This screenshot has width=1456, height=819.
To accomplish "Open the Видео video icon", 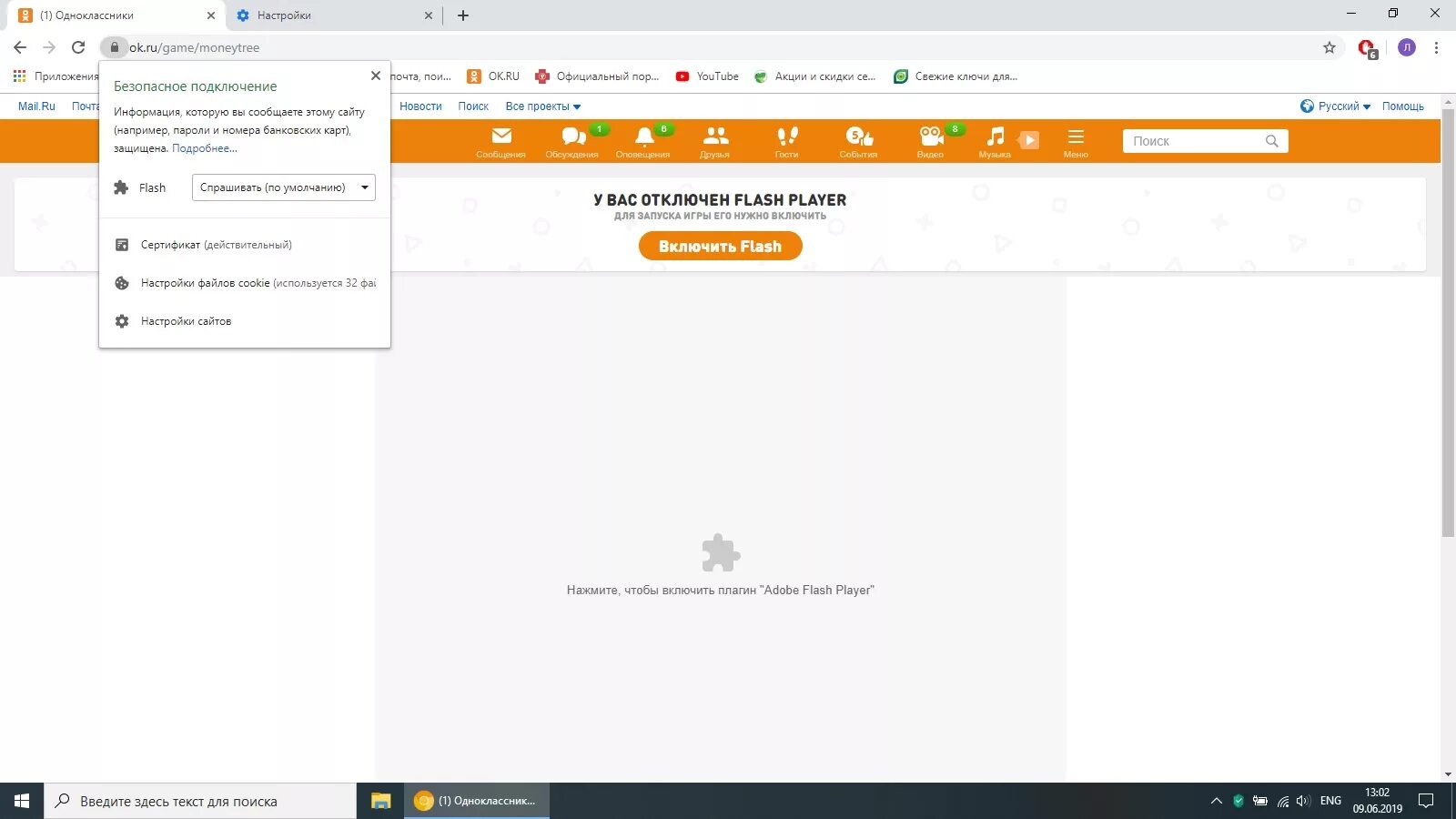I will (x=930, y=141).
